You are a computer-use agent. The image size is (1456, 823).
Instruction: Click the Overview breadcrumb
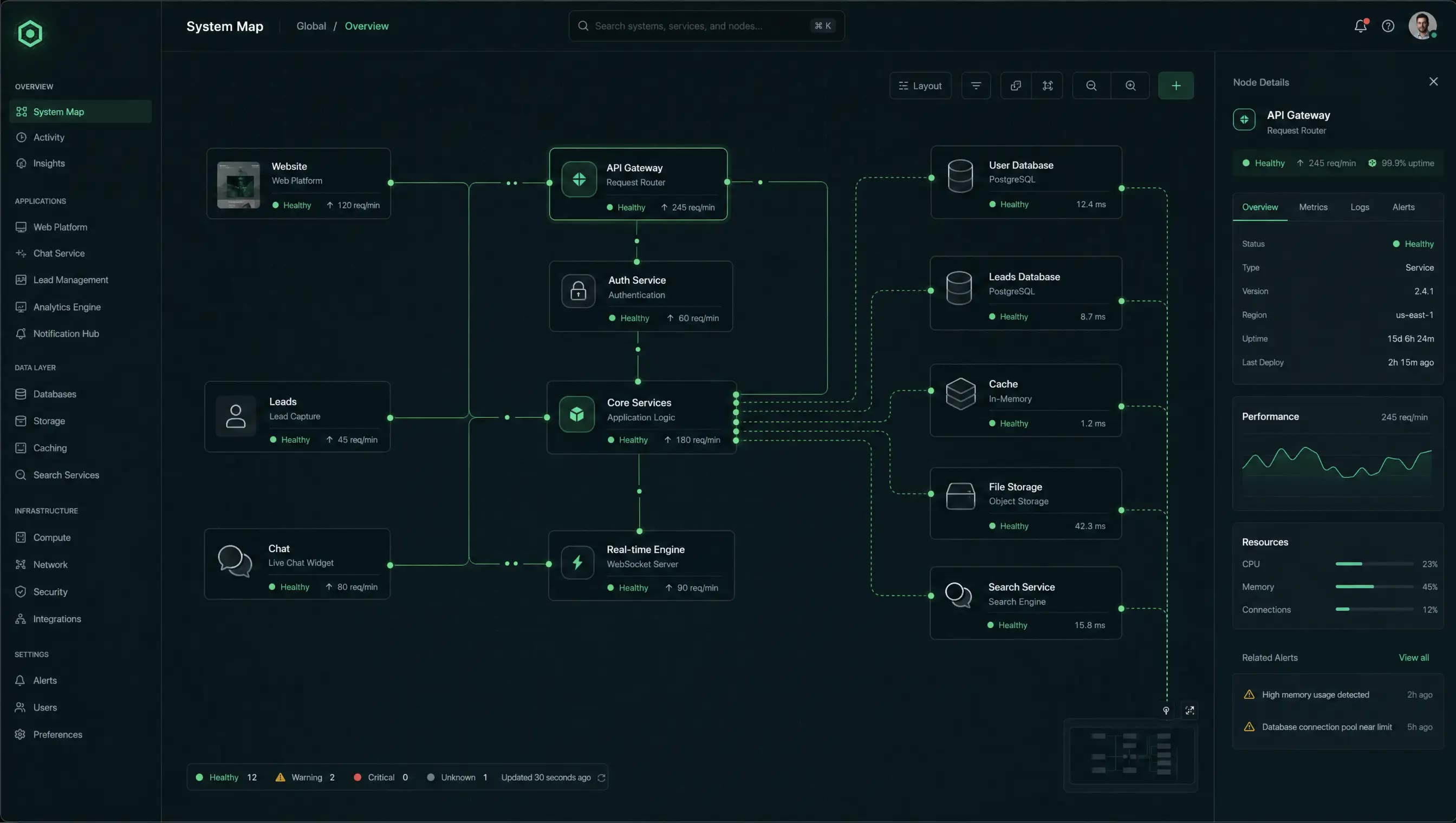tap(366, 26)
